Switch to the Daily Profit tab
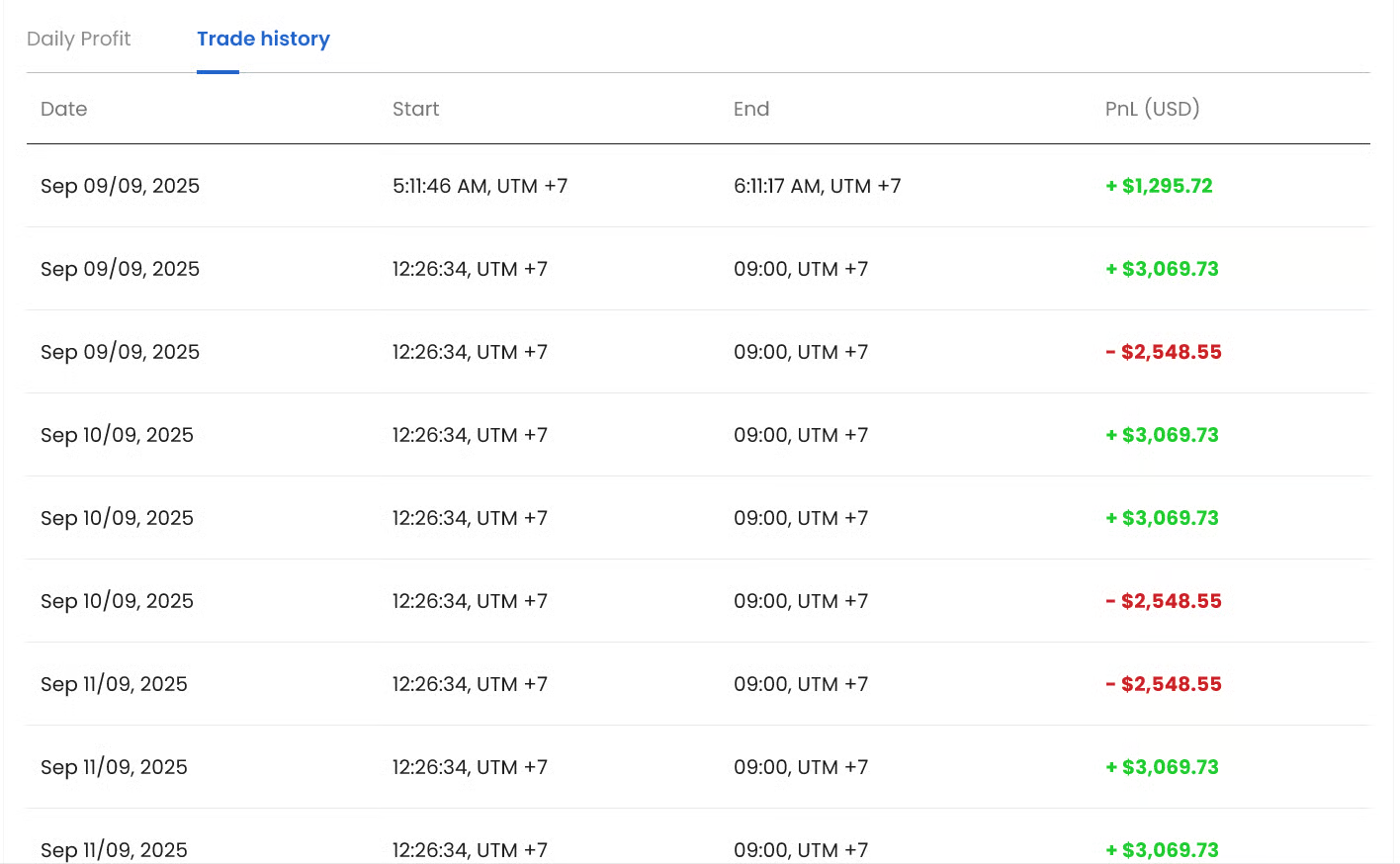The width and height of the screenshot is (1400, 864). point(78,39)
